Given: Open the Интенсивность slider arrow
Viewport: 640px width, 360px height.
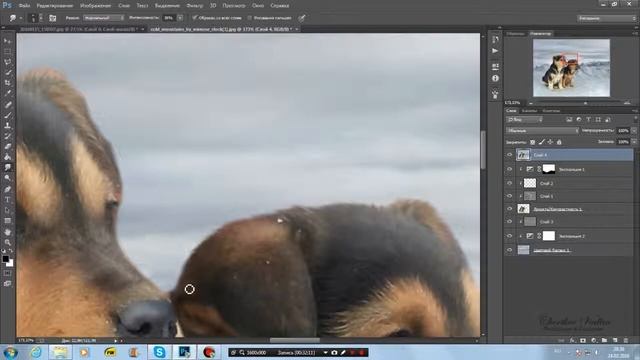Looking at the screenshot, I should 180,18.
